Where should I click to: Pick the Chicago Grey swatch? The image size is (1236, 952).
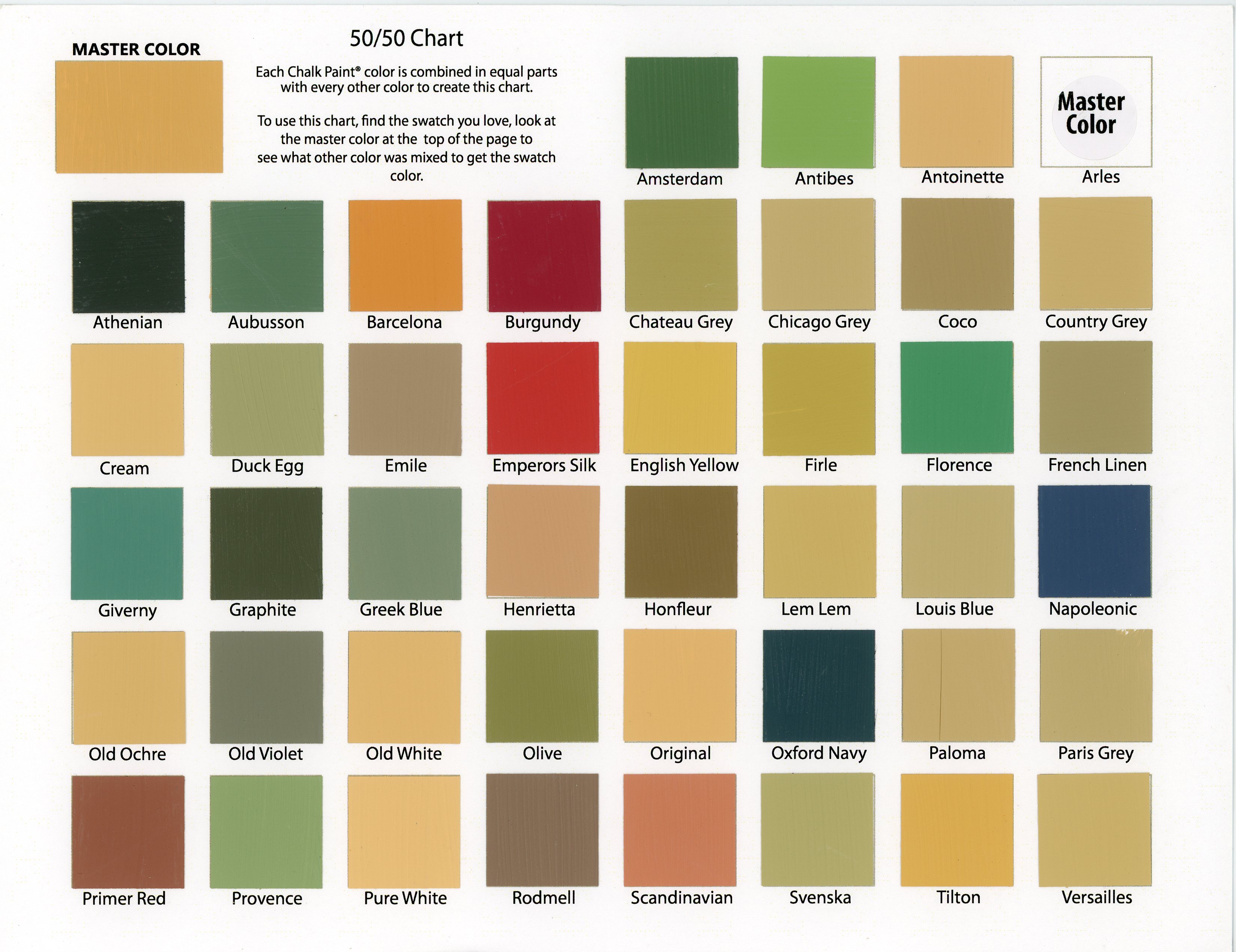(818, 254)
